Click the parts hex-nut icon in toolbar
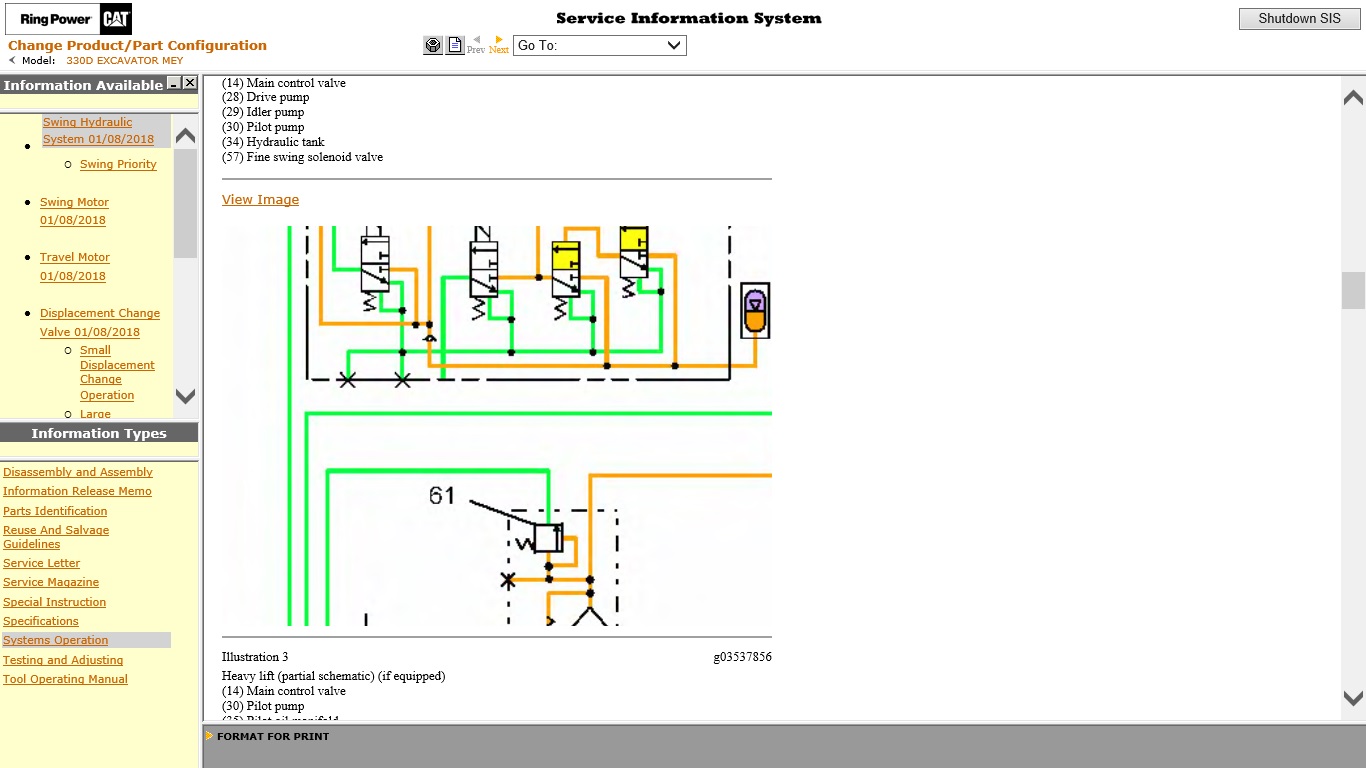 click(x=432, y=45)
